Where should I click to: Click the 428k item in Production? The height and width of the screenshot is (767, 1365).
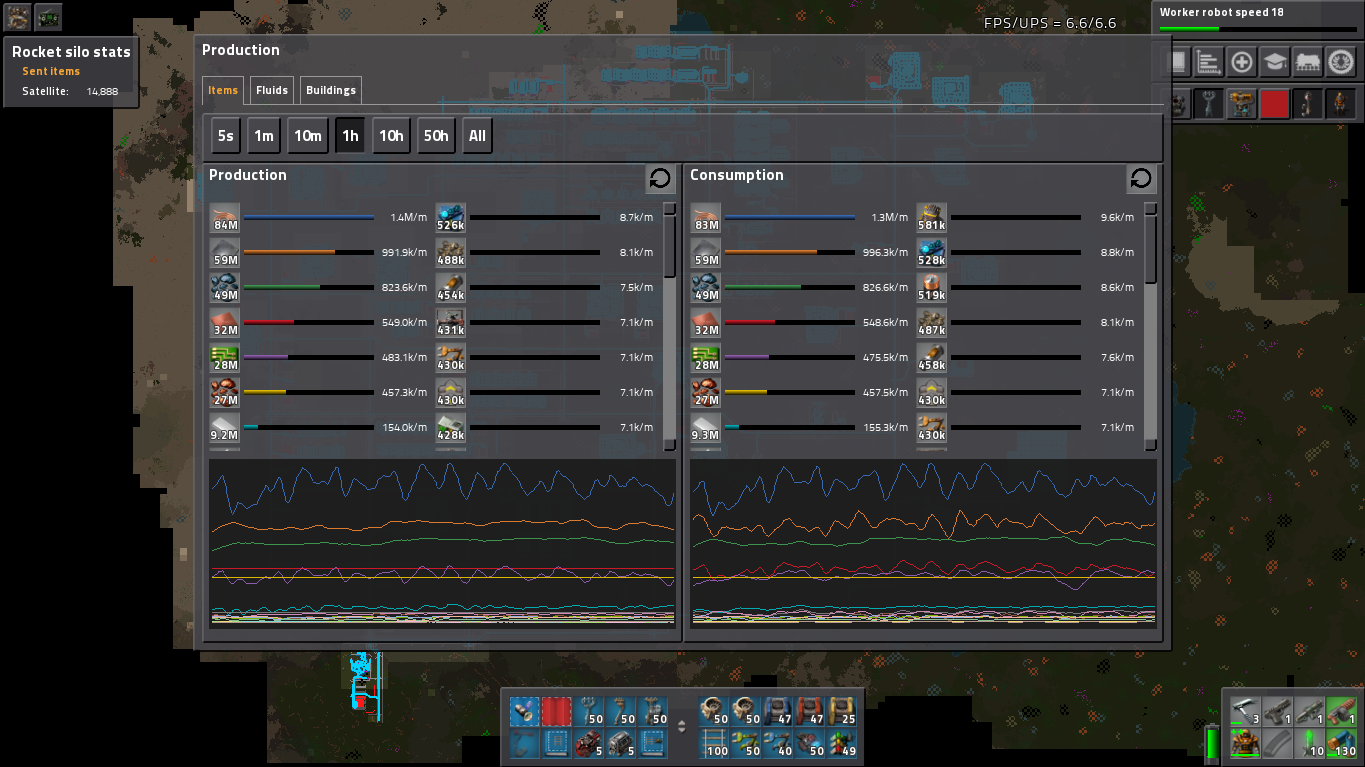click(451, 428)
